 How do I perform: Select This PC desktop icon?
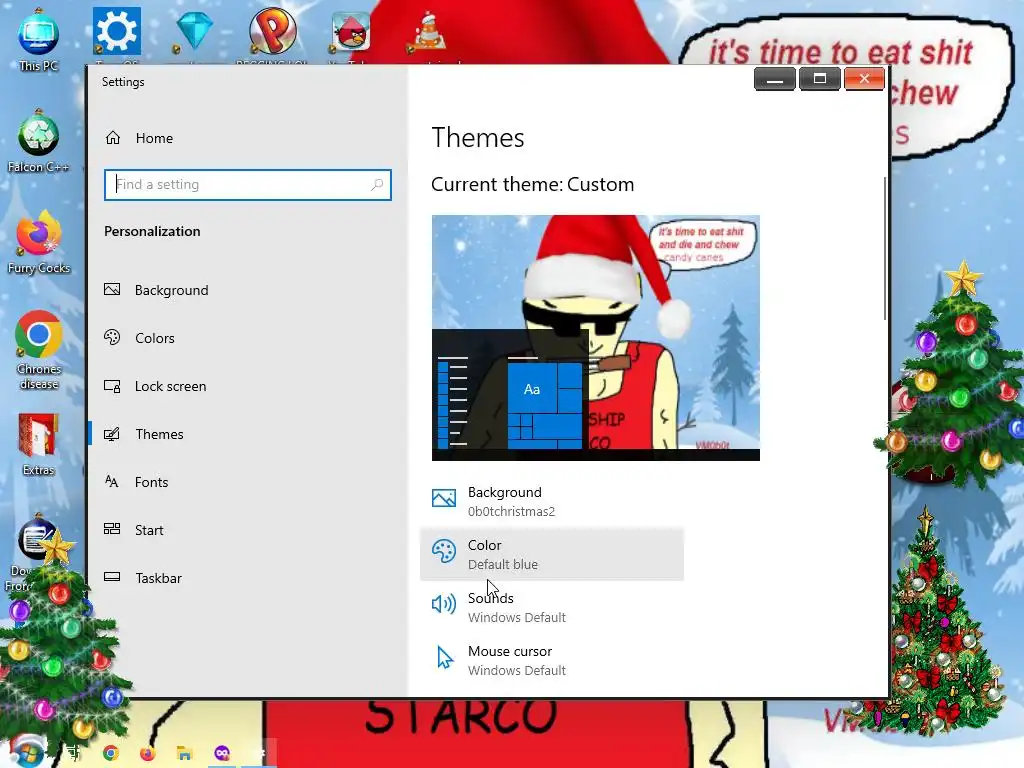tap(39, 39)
